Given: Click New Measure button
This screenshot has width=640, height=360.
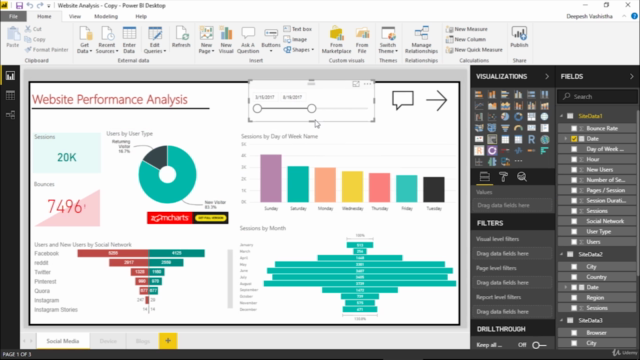Looking at the screenshot, I should coord(466,29).
